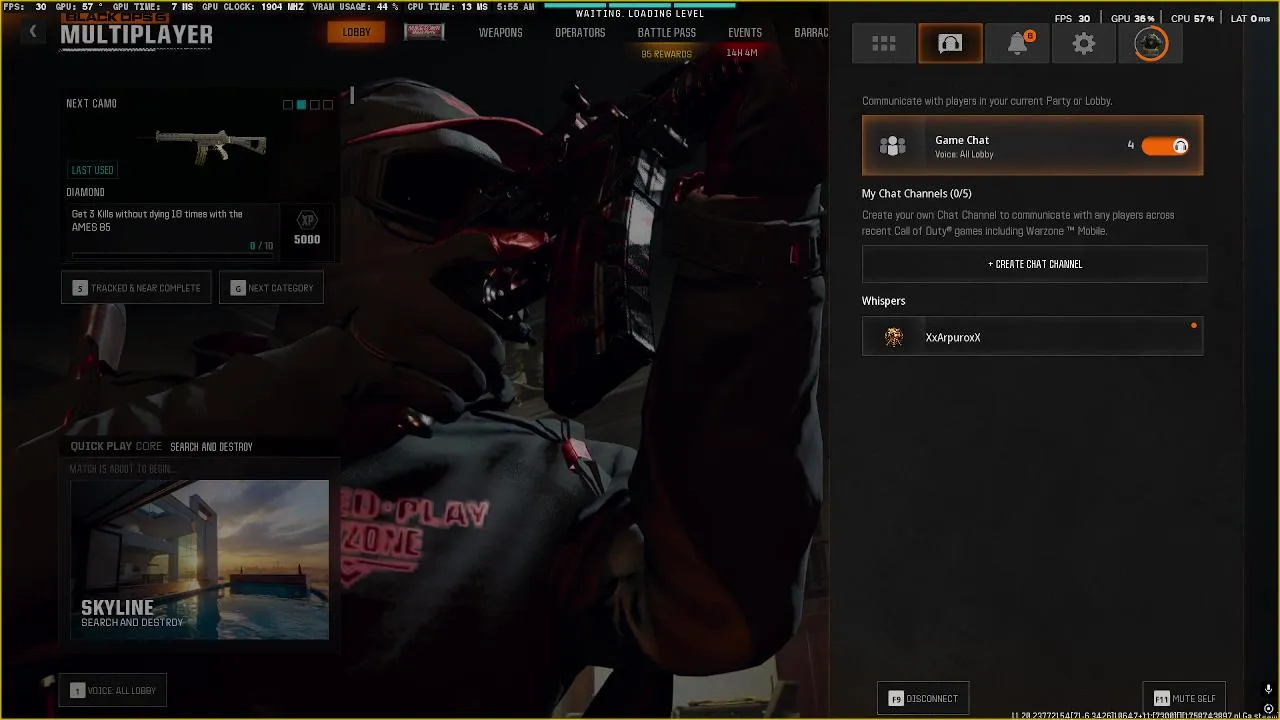Switch to the Operators tab

click(580, 33)
